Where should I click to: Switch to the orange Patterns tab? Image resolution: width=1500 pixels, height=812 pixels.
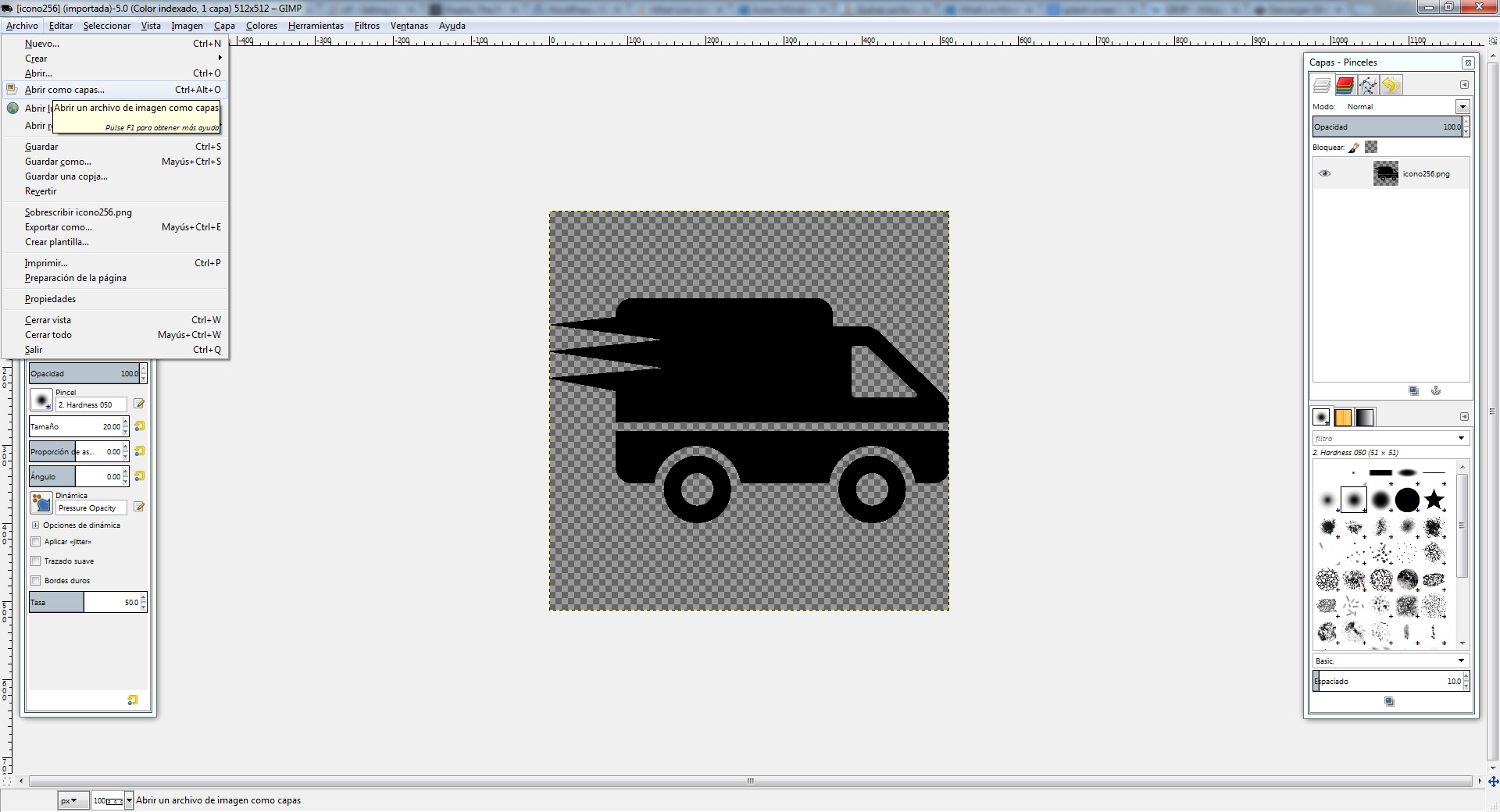point(1343,417)
